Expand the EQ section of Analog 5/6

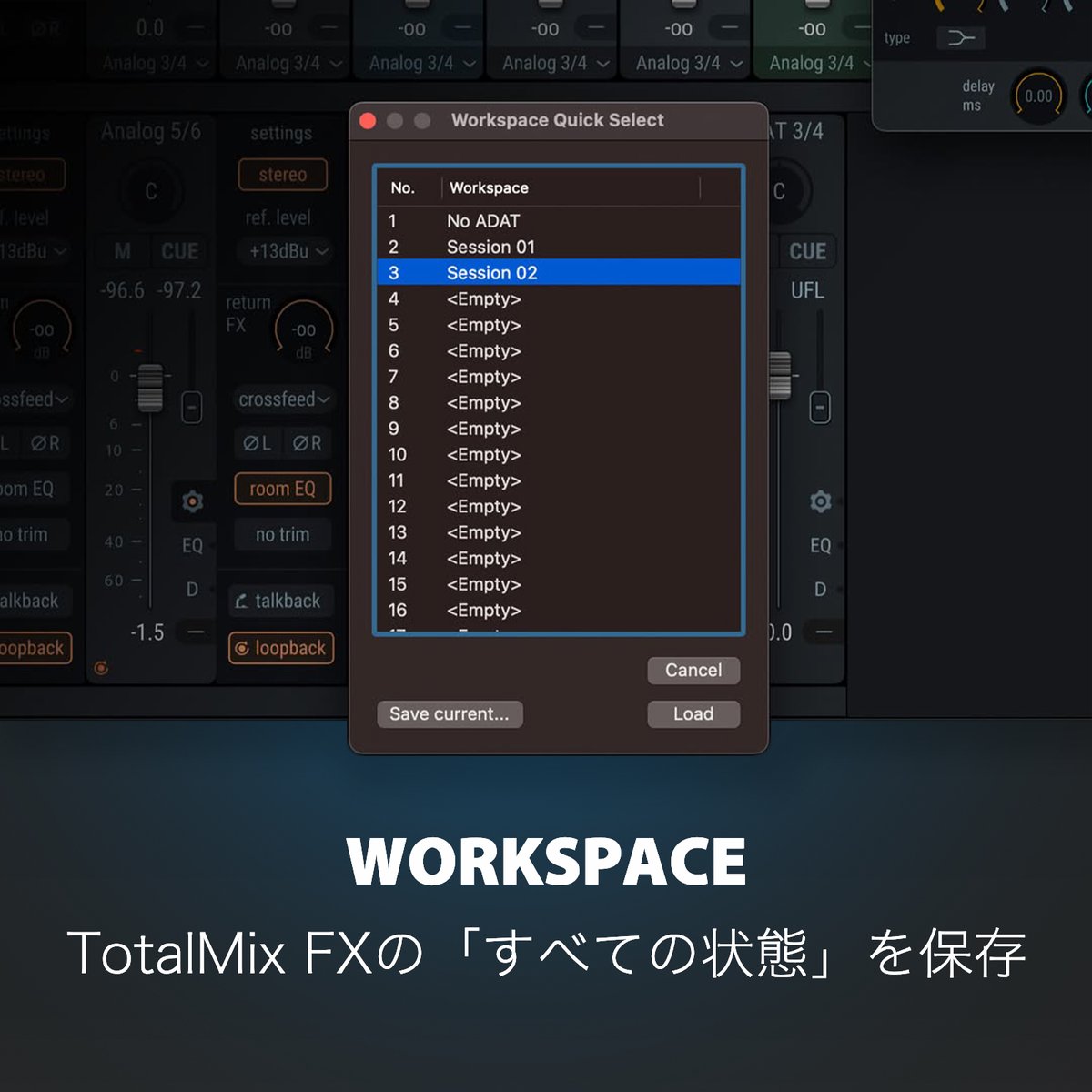pyautogui.click(x=192, y=545)
